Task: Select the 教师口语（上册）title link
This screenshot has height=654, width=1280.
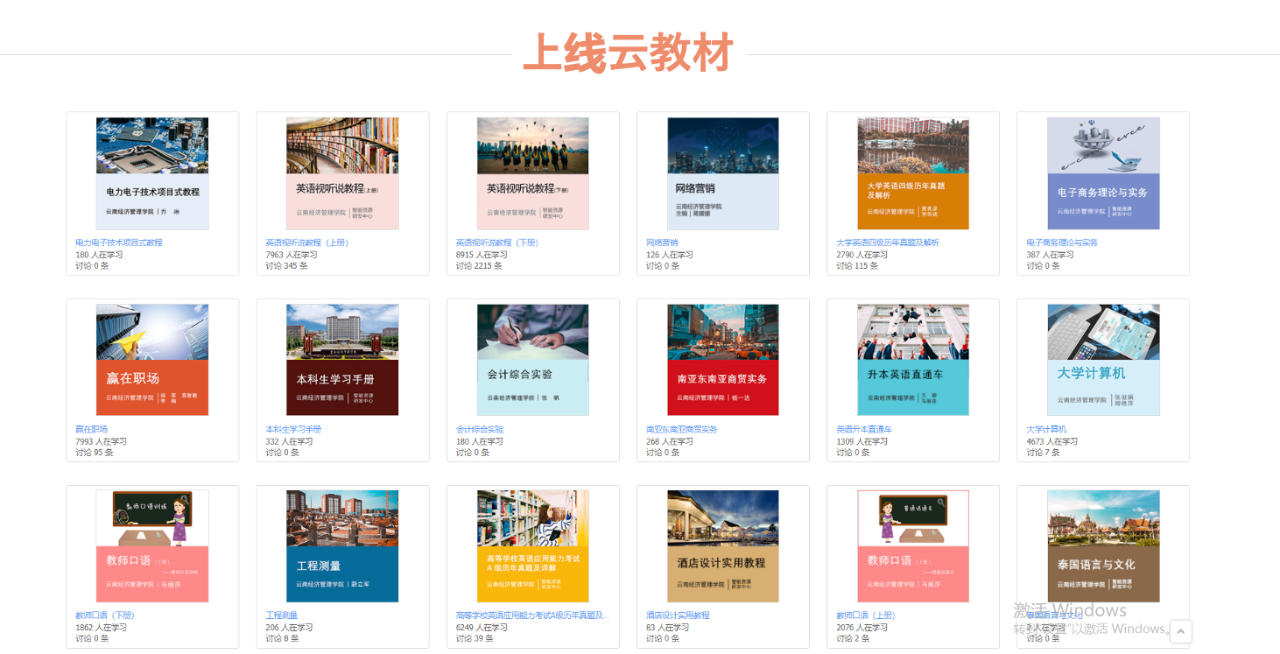Action: [x=865, y=615]
